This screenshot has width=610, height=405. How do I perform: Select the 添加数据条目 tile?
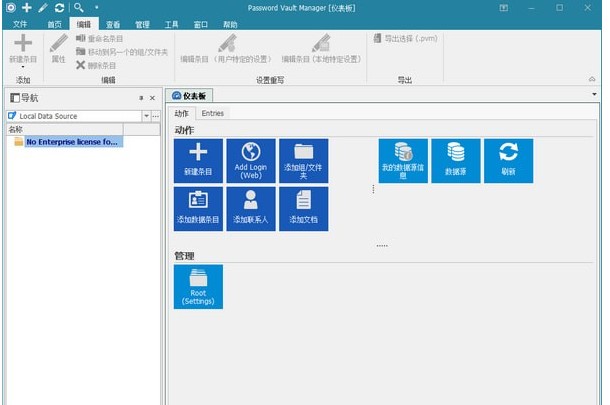(198, 208)
